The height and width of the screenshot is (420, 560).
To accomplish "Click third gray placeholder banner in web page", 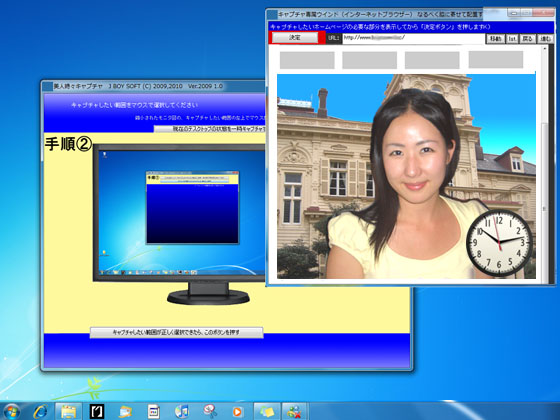I will click(x=432, y=60).
